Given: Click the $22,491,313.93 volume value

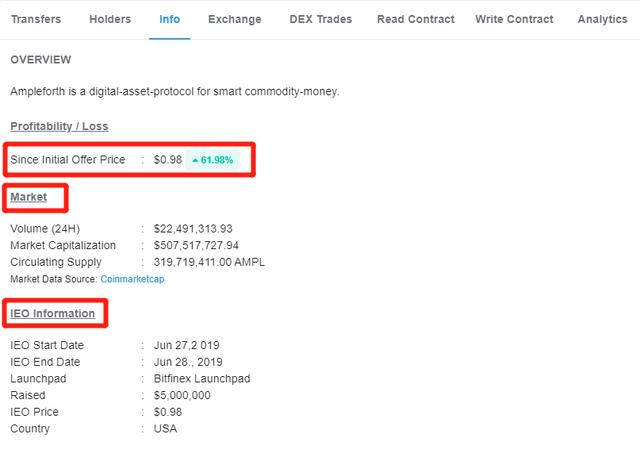Looking at the screenshot, I should click(193, 228).
